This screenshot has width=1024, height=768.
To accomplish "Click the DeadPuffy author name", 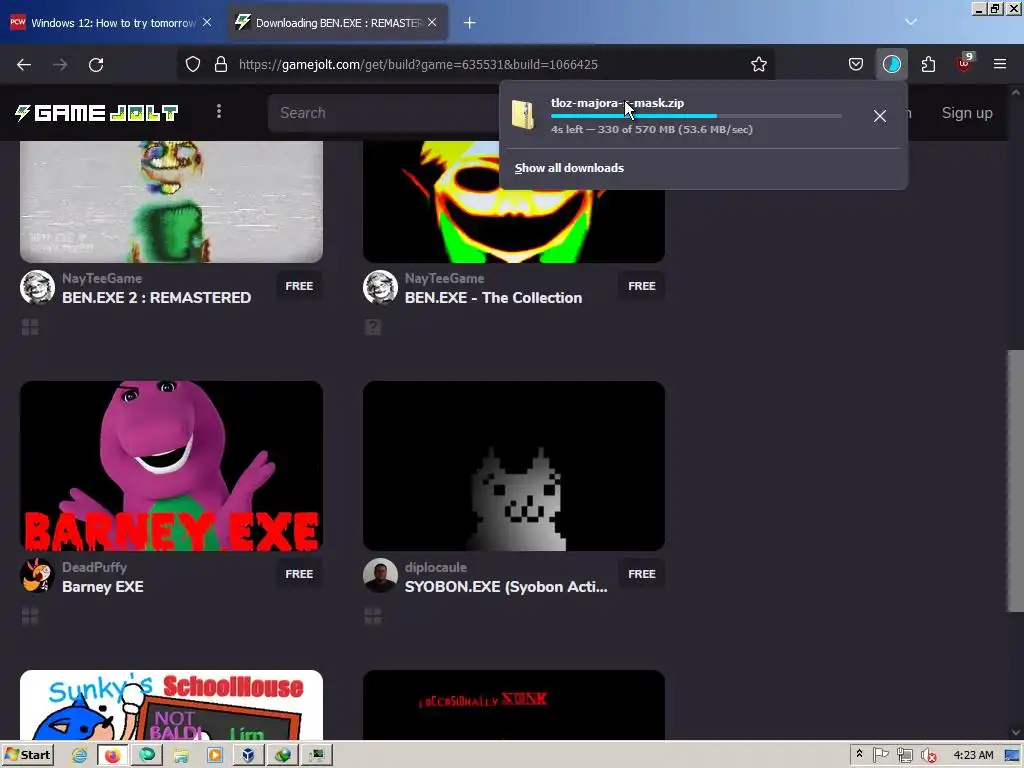I will [x=95, y=568].
